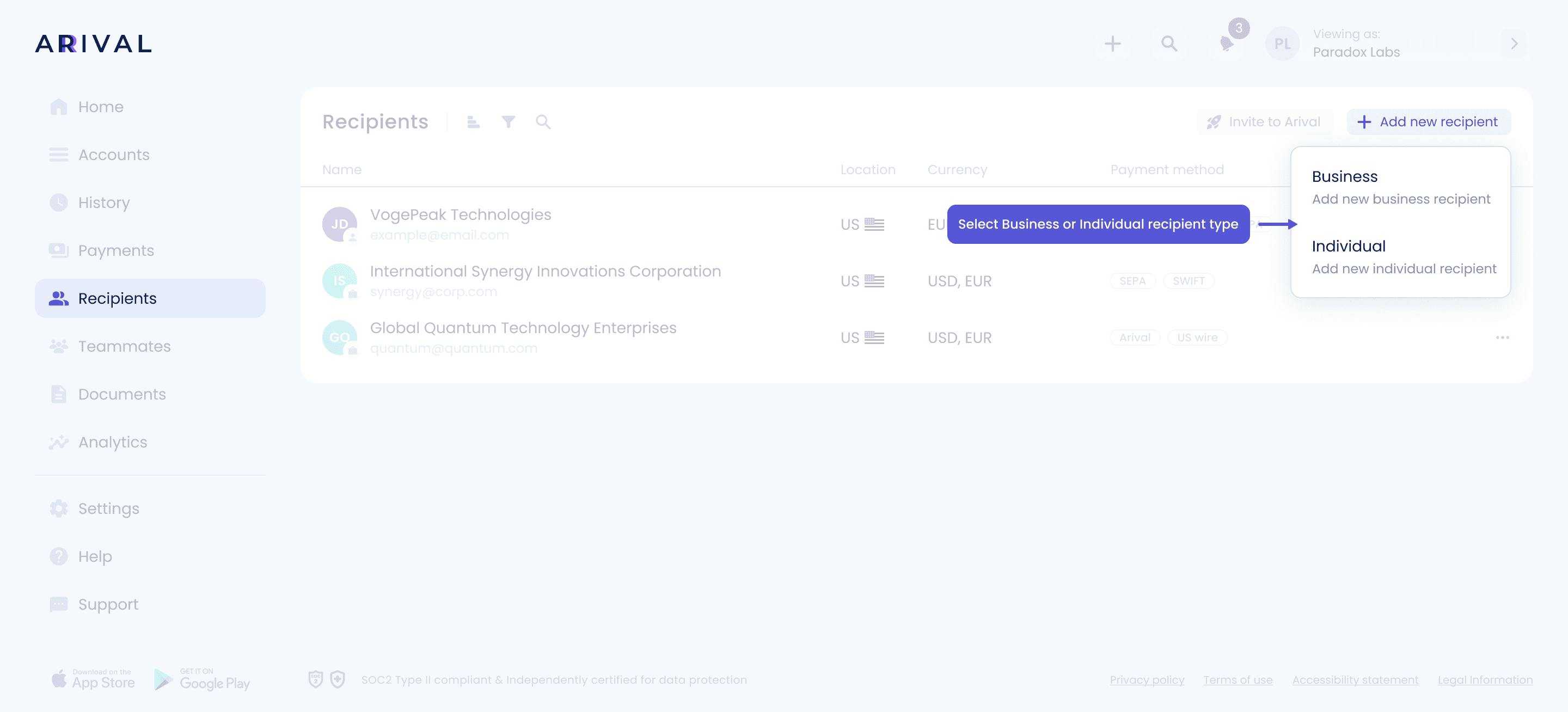Click the Settings gear icon
This screenshot has height=712, width=1568.
[58, 509]
